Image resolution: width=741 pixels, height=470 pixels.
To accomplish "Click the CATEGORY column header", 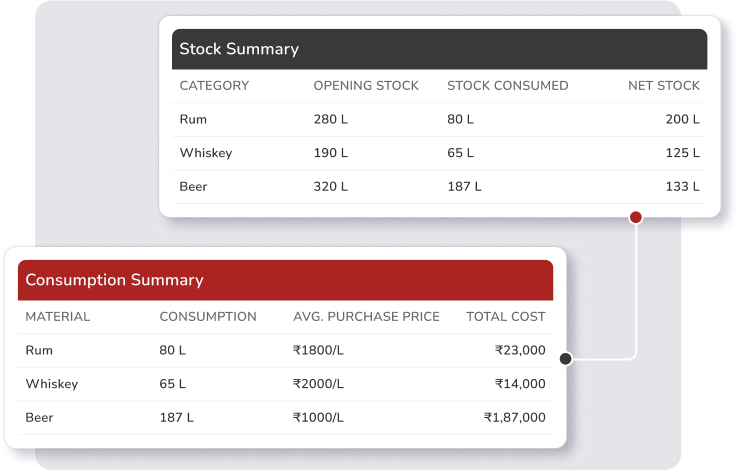I will click(214, 86).
